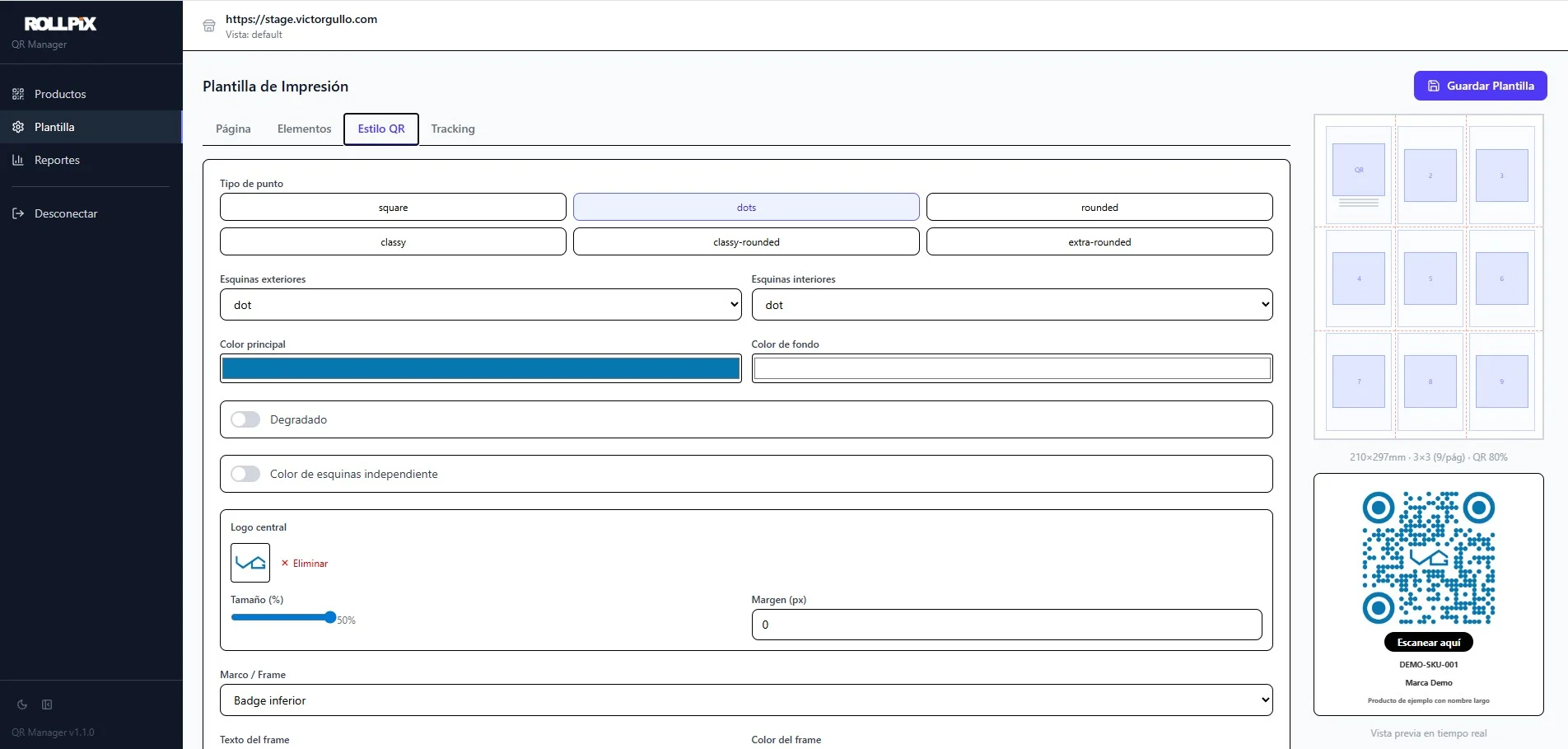This screenshot has width=1568, height=749.
Task: Click cell 9 in the page layout preview
Action: coord(1502,382)
